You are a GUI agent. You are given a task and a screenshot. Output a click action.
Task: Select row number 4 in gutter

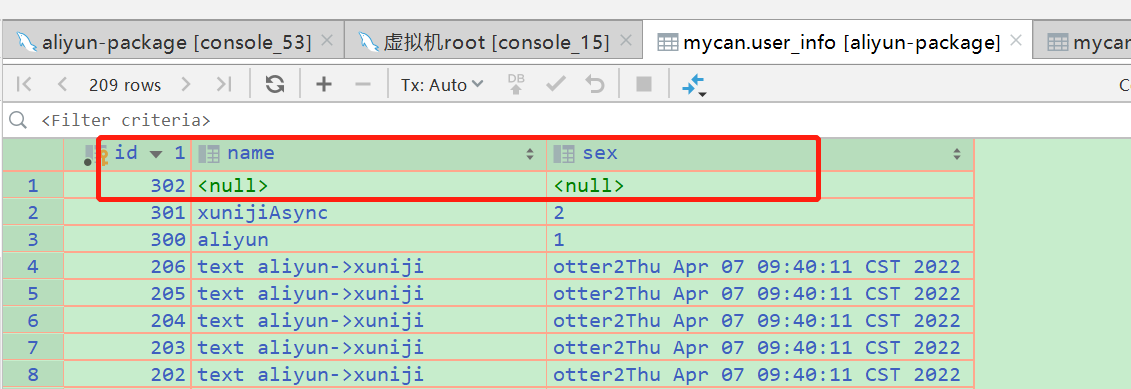pyautogui.click(x=32, y=267)
